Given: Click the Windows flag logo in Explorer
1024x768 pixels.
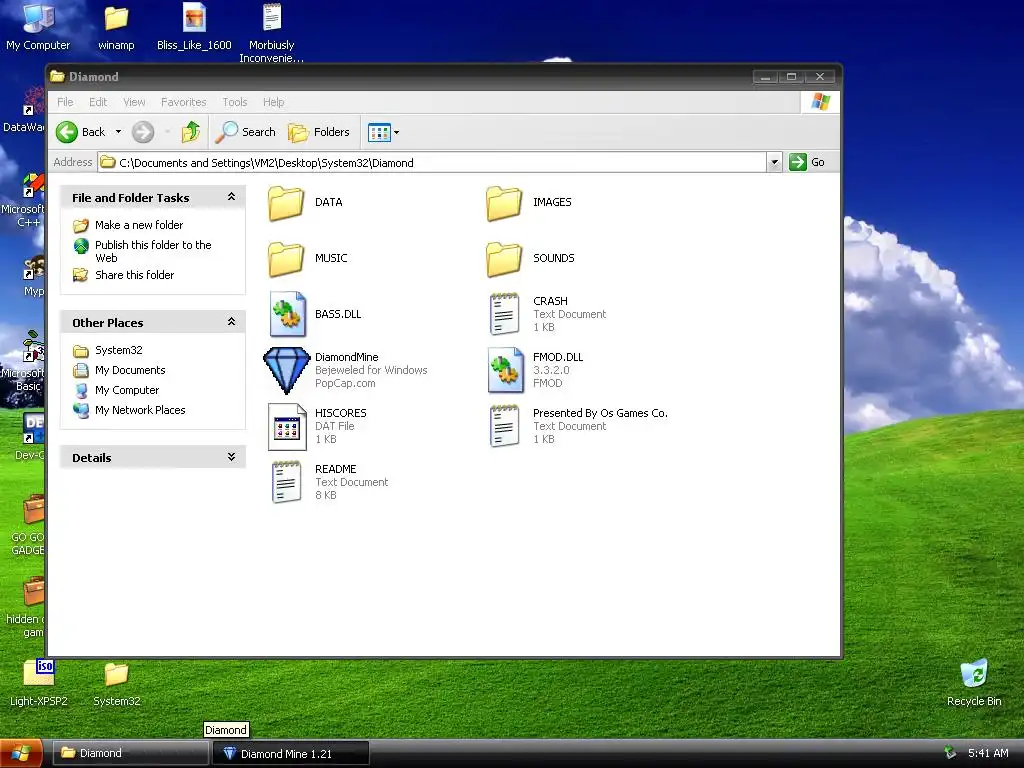Looking at the screenshot, I should pyautogui.click(x=820, y=102).
